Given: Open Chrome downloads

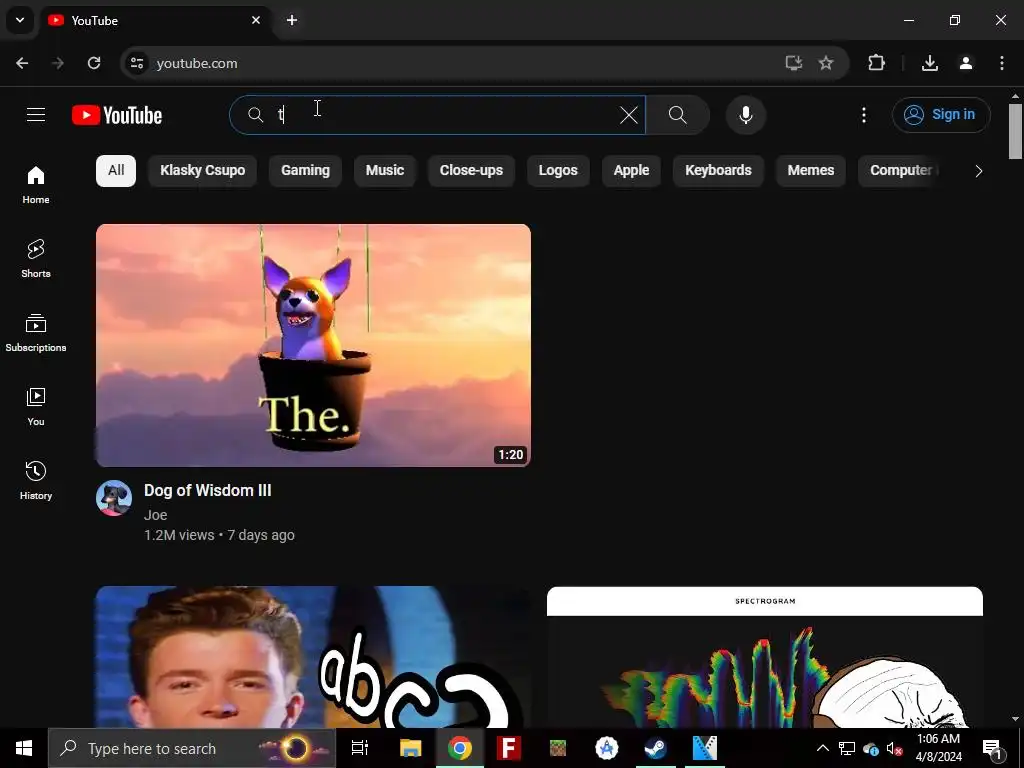Looking at the screenshot, I should (x=930, y=63).
